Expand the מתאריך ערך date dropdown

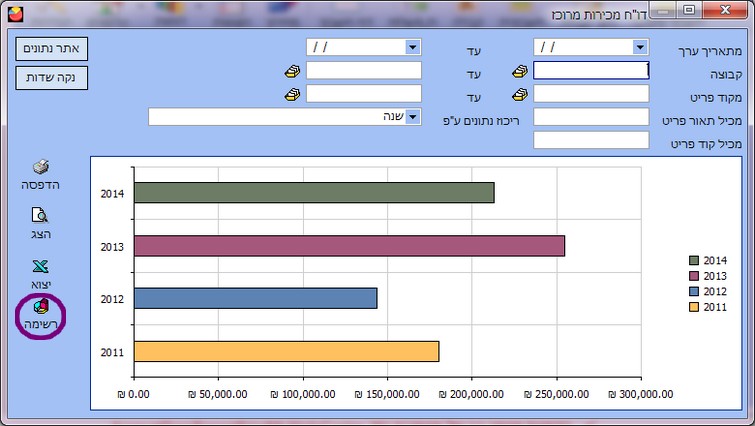(640, 47)
